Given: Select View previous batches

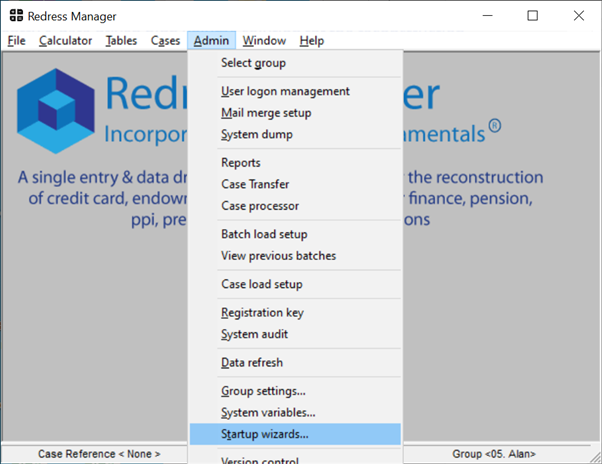Looking at the screenshot, I should point(295,256).
